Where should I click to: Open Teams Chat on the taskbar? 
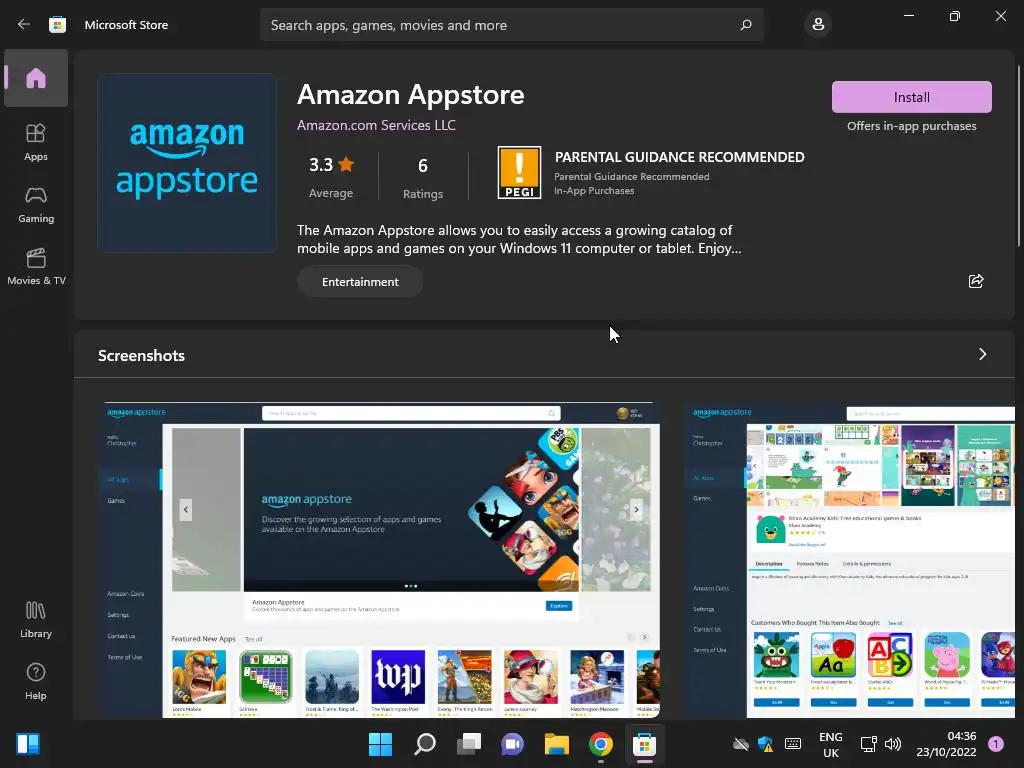pos(513,744)
